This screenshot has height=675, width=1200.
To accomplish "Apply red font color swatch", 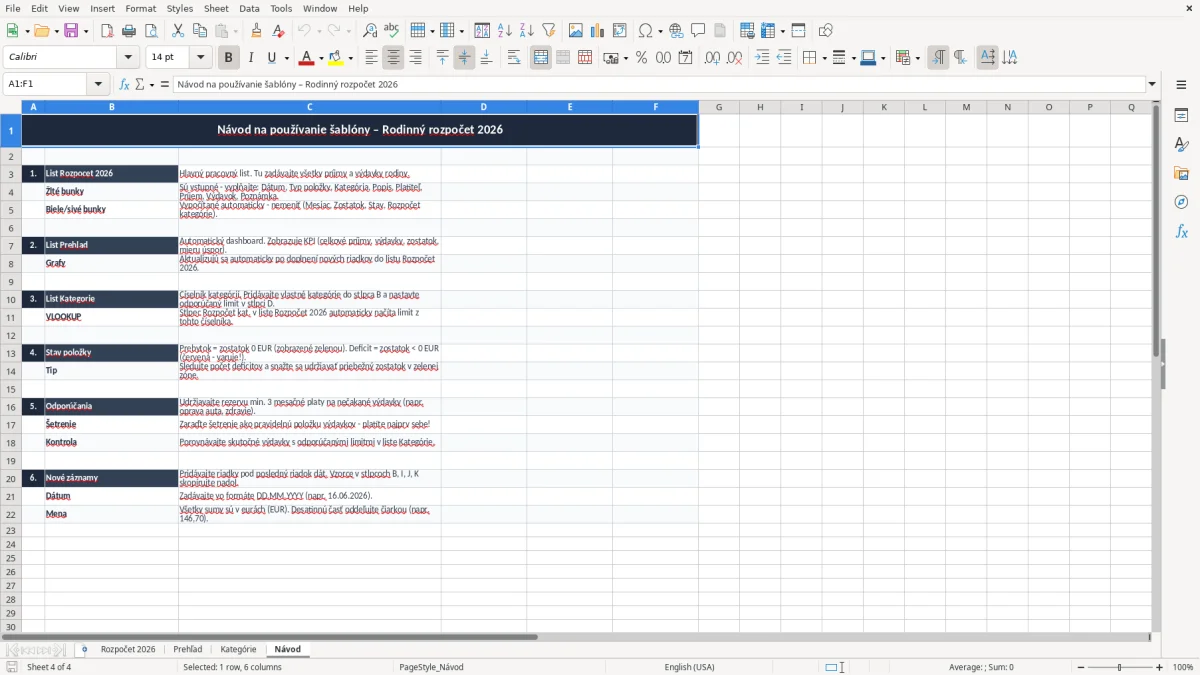I will coord(306,58).
